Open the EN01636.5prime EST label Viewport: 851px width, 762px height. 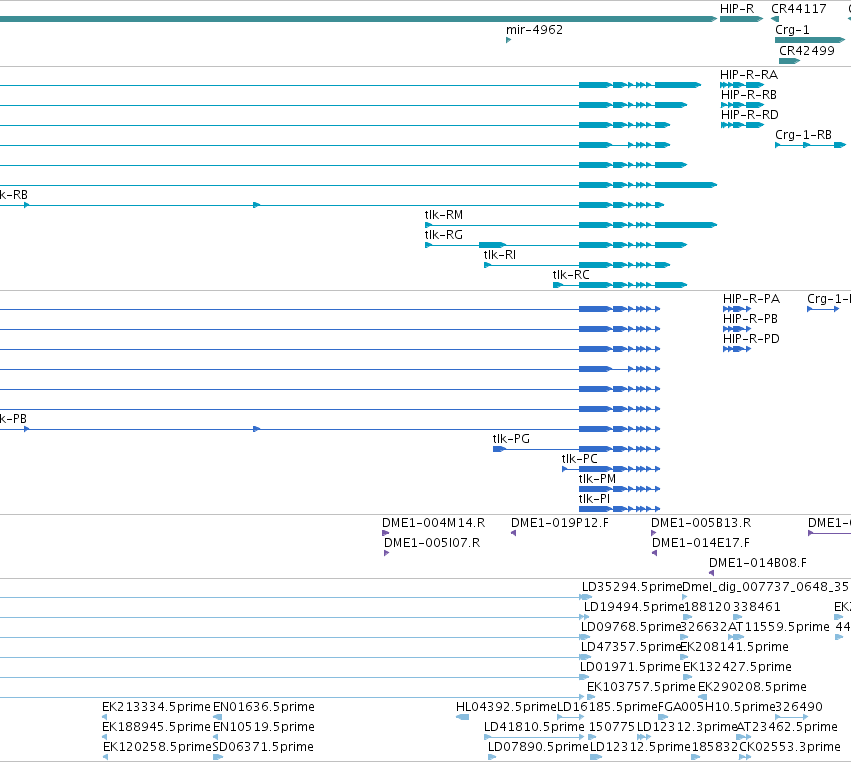coord(264,707)
